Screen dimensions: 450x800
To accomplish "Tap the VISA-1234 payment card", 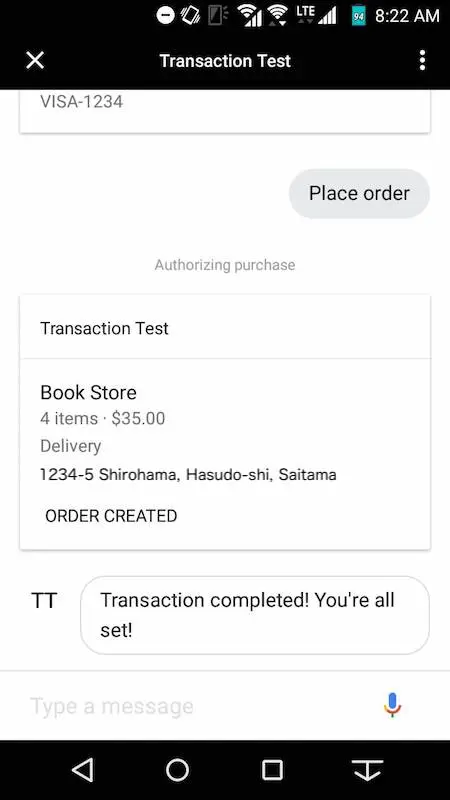I will [x=225, y=111].
